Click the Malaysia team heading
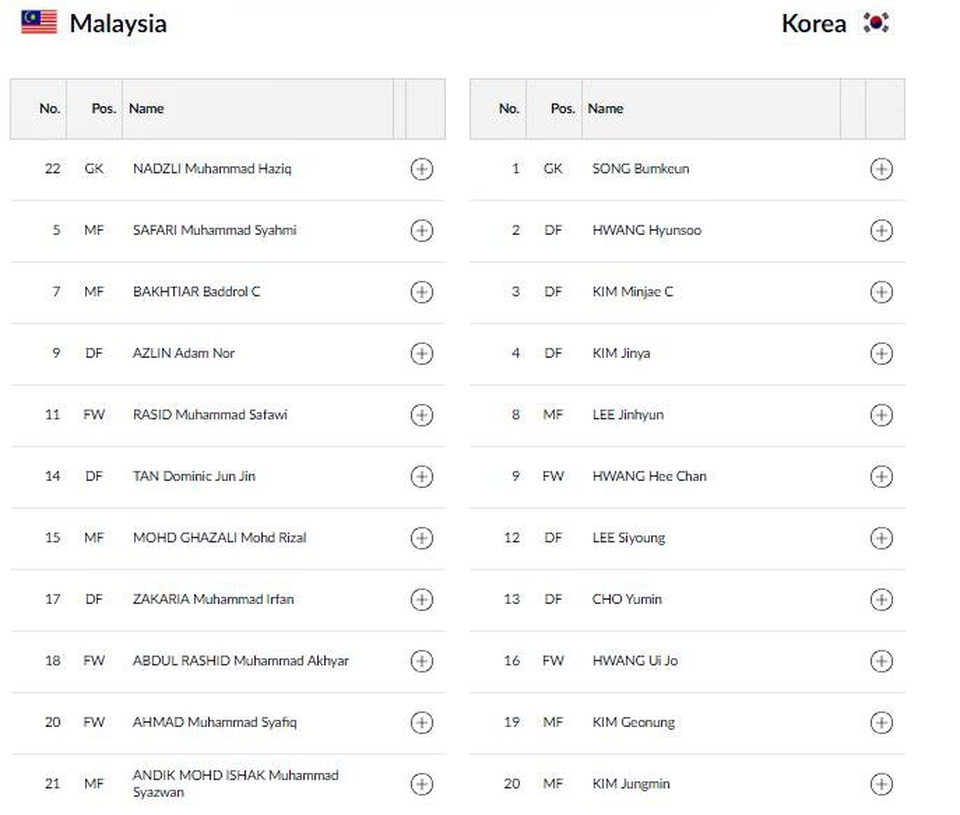The image size is (960, 815). [118, 24]
